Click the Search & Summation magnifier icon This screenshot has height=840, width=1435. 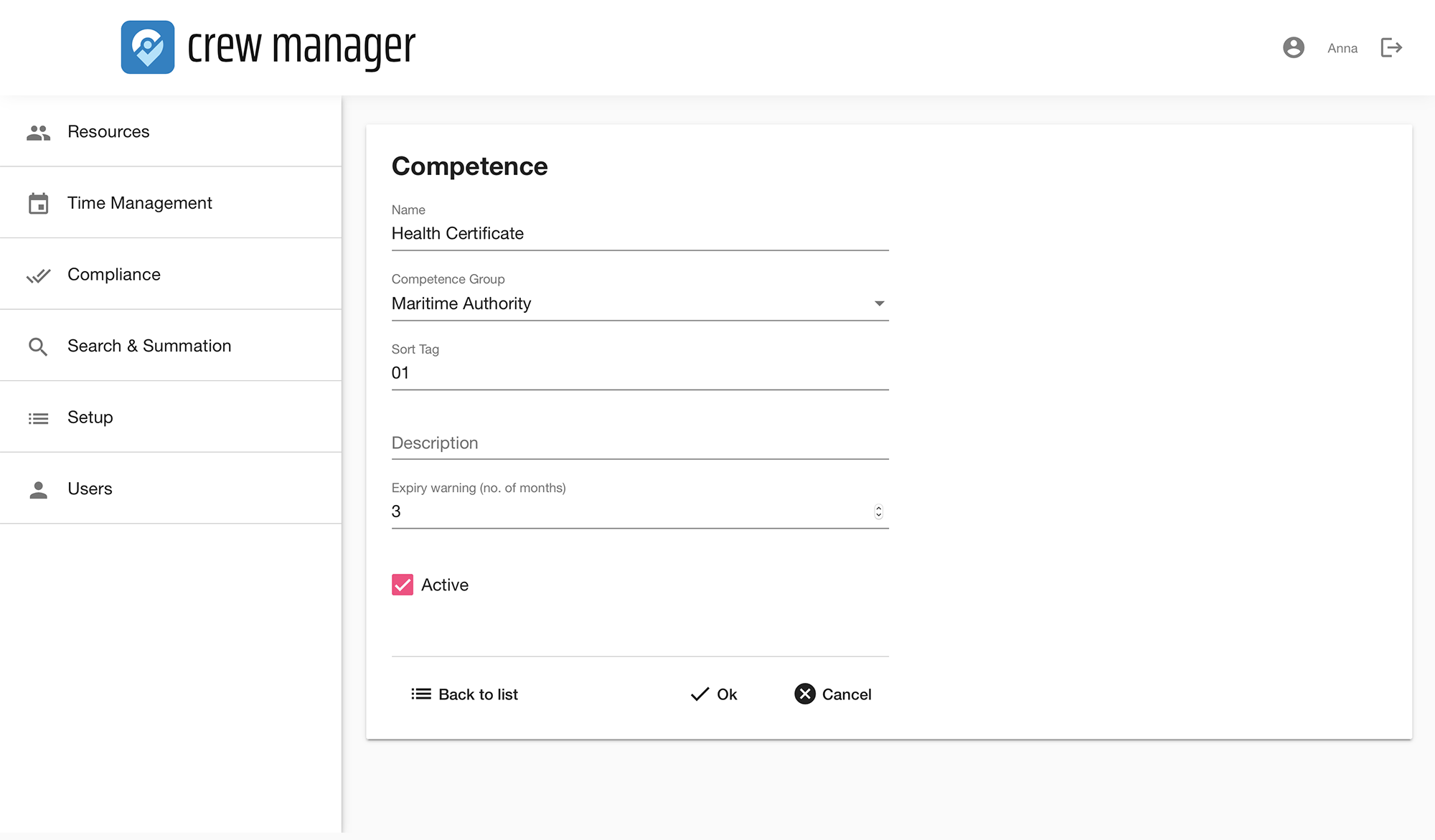tap(38, 346)
